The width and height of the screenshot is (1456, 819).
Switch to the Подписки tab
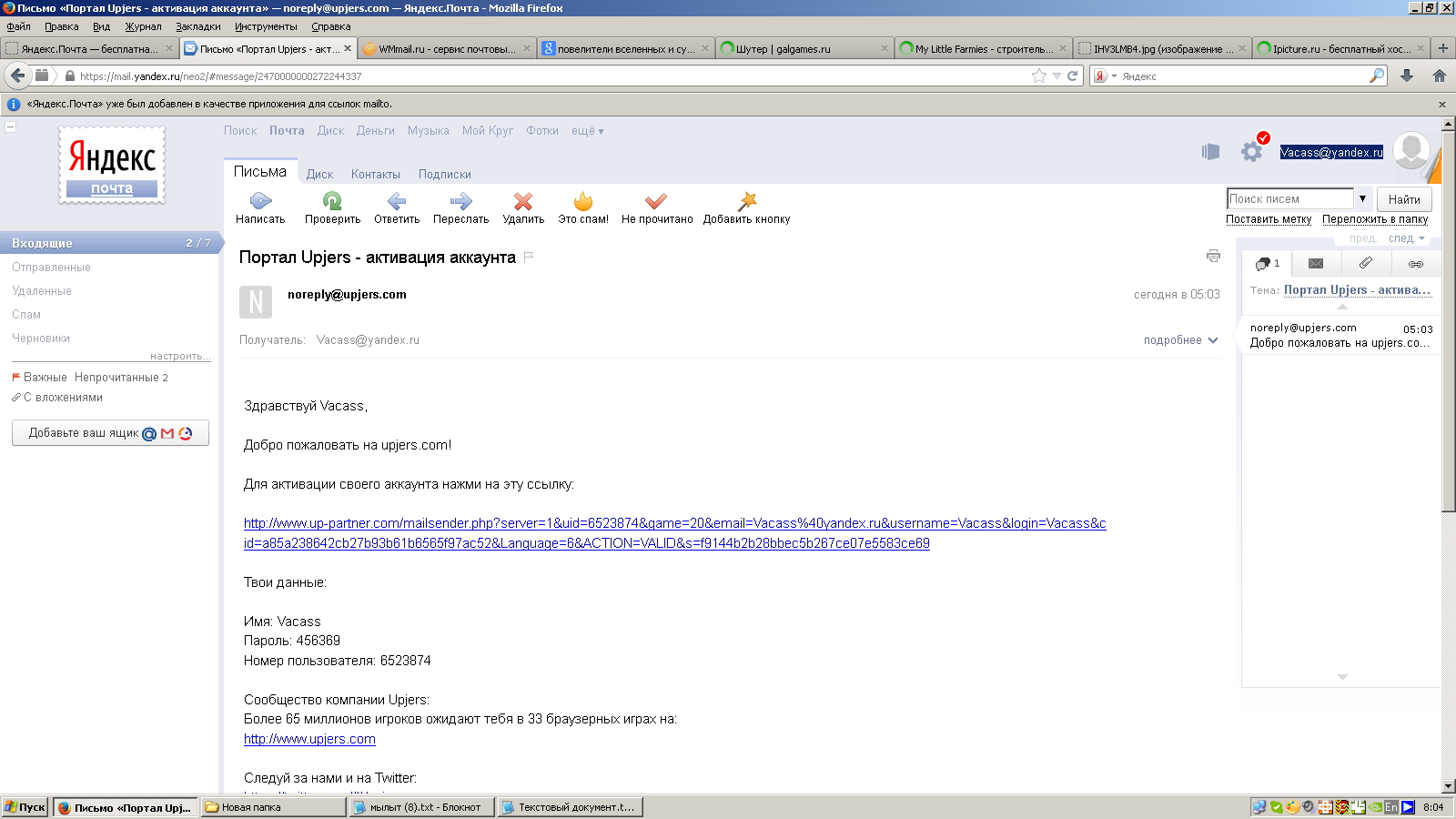[x=444, y=175]
